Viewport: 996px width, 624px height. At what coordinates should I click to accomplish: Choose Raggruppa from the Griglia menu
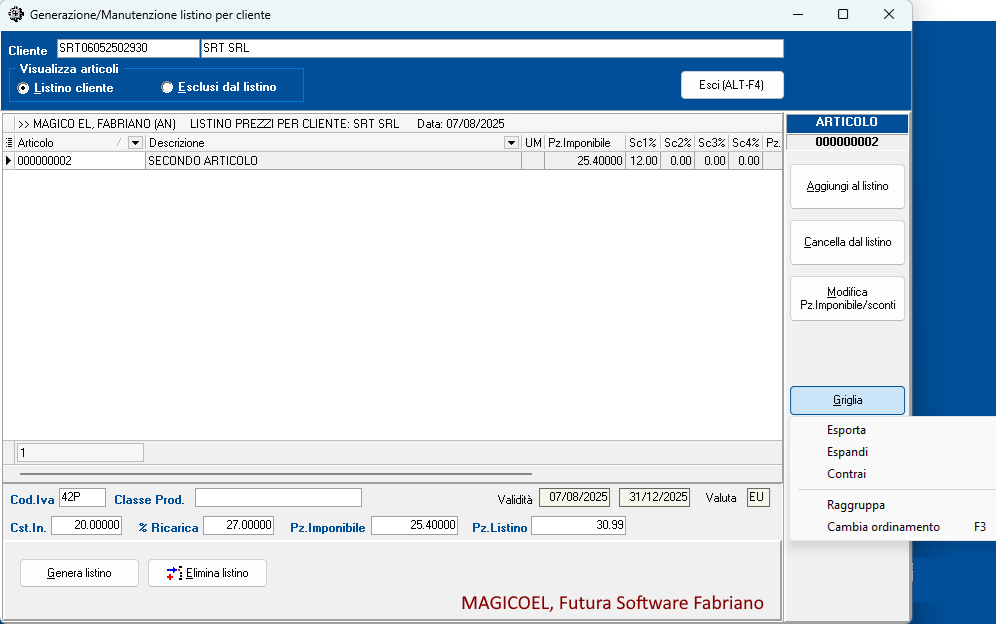(x=856, y=505)
